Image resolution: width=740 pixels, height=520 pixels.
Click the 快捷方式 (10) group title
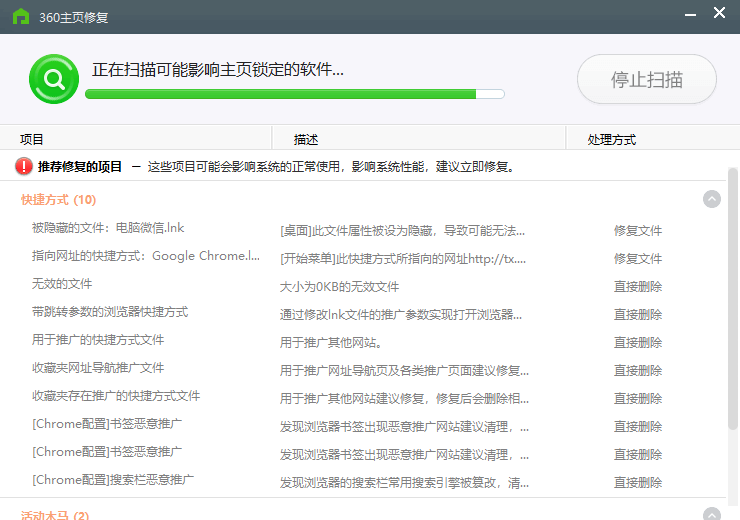(x=59, y=200)
